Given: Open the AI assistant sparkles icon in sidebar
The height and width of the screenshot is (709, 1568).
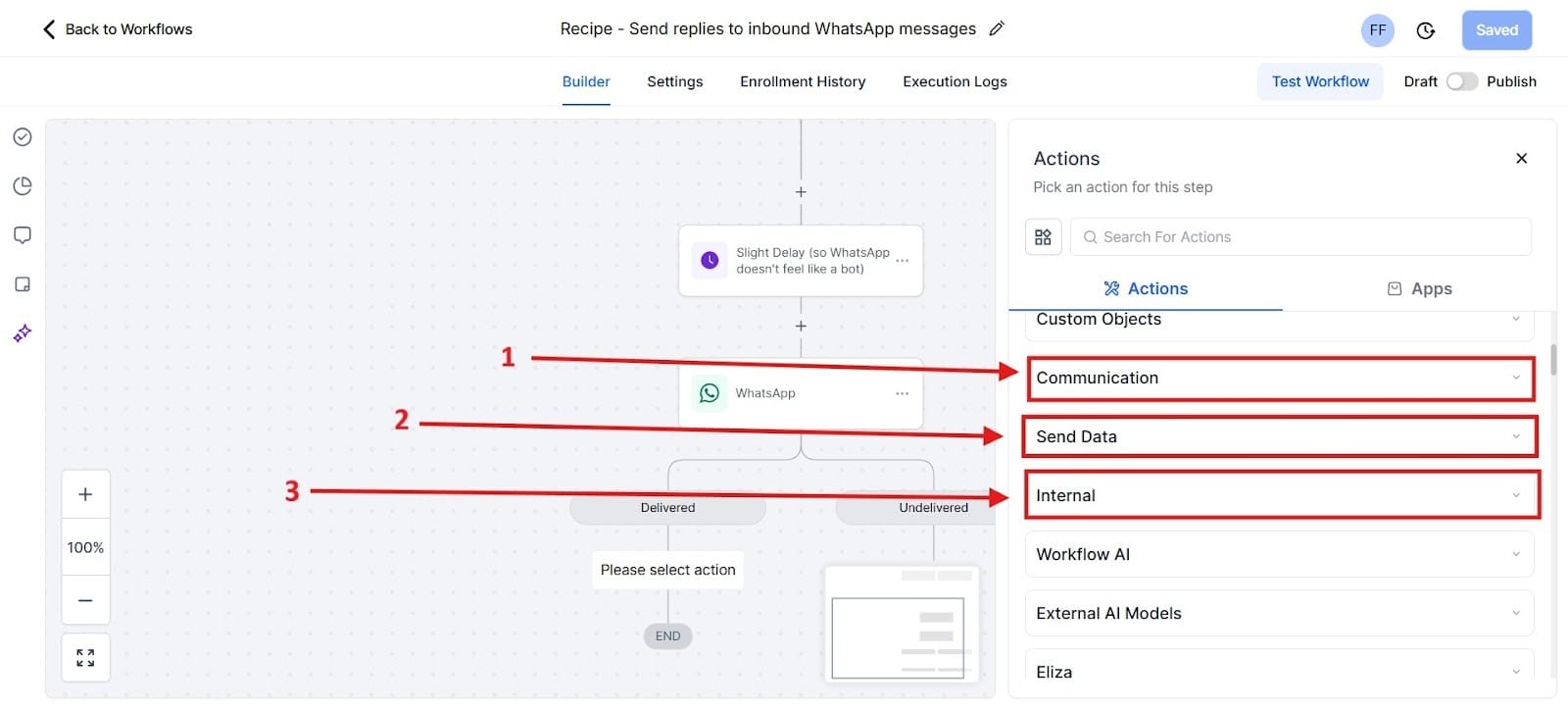Looking at the screenshot, I should (22, 333).
